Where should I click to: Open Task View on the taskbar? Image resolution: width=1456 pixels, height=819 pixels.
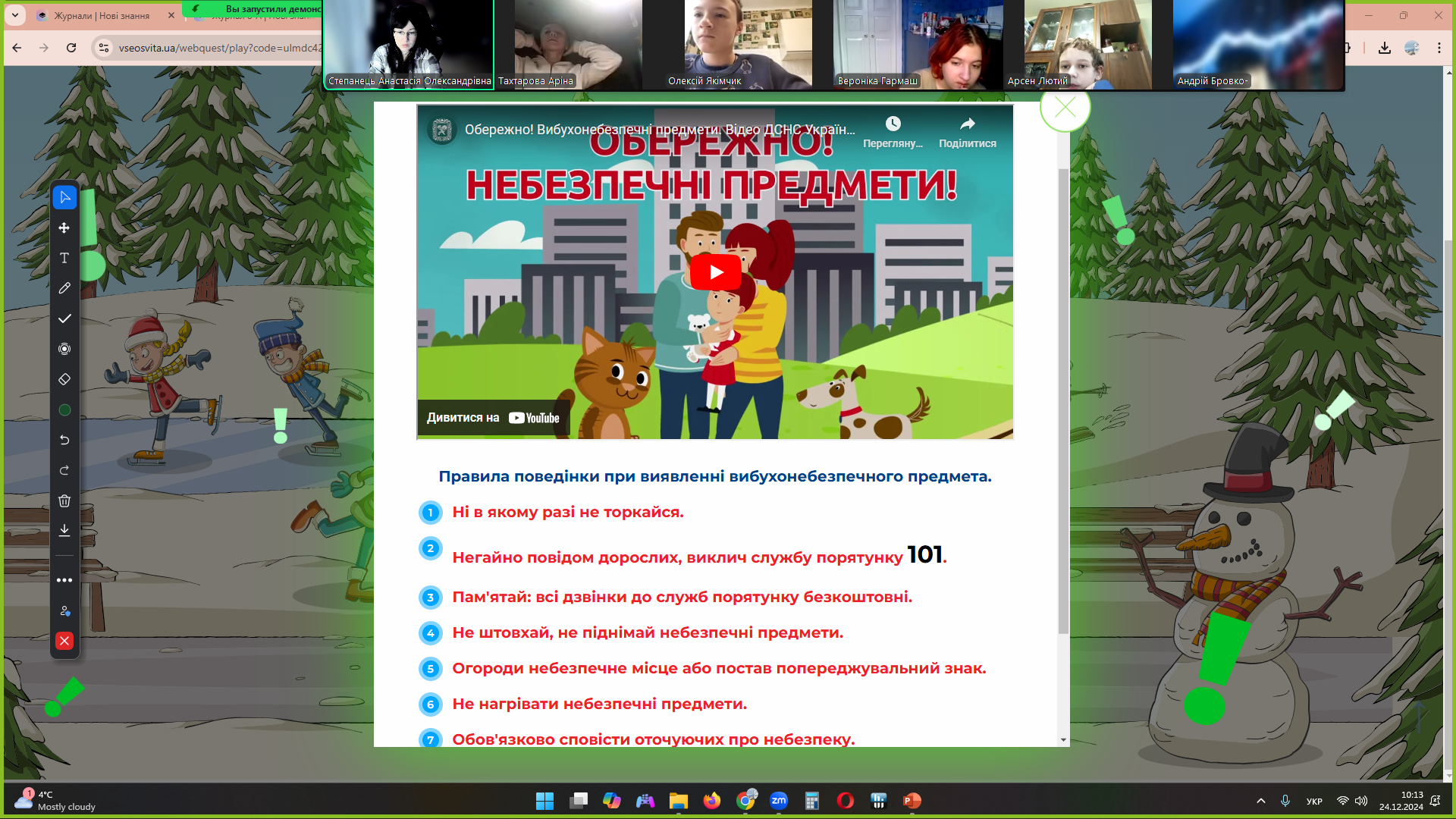(579, 801)
